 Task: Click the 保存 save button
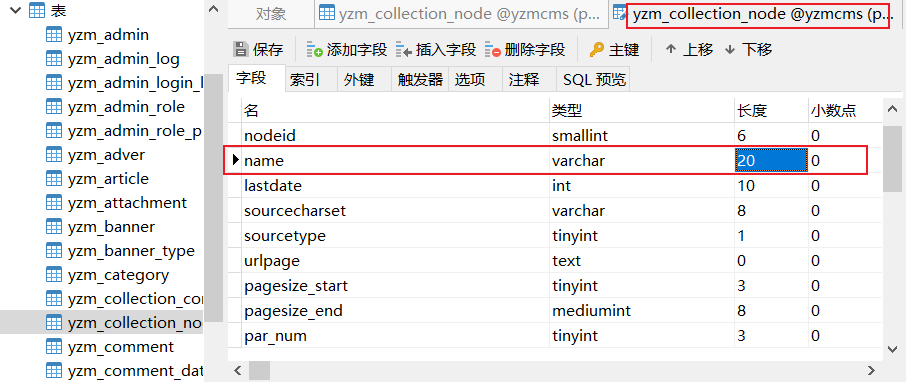258,50
